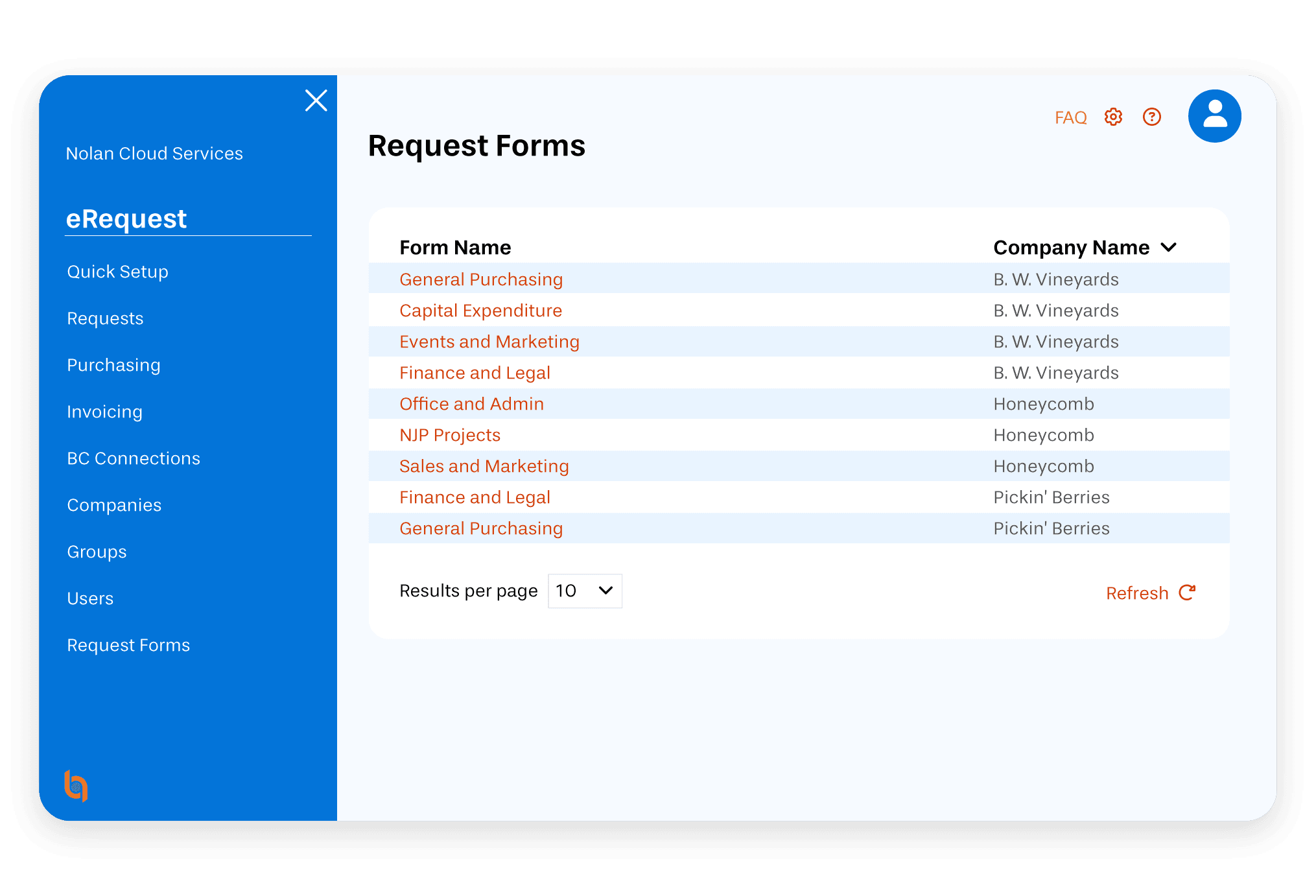The height and width of the screenshot is (896, 1316).
Task: Click the orange logo in the sidebar
Action: [76, 786]
